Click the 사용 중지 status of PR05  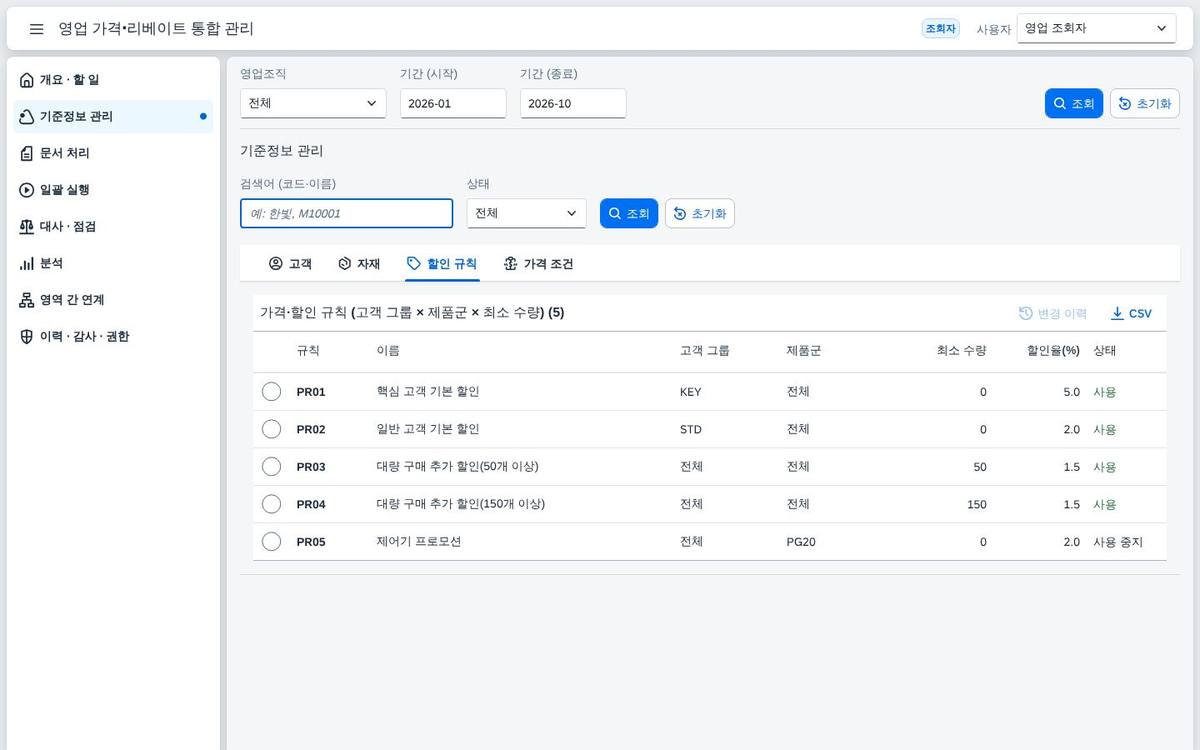[x=1118, y=542]
